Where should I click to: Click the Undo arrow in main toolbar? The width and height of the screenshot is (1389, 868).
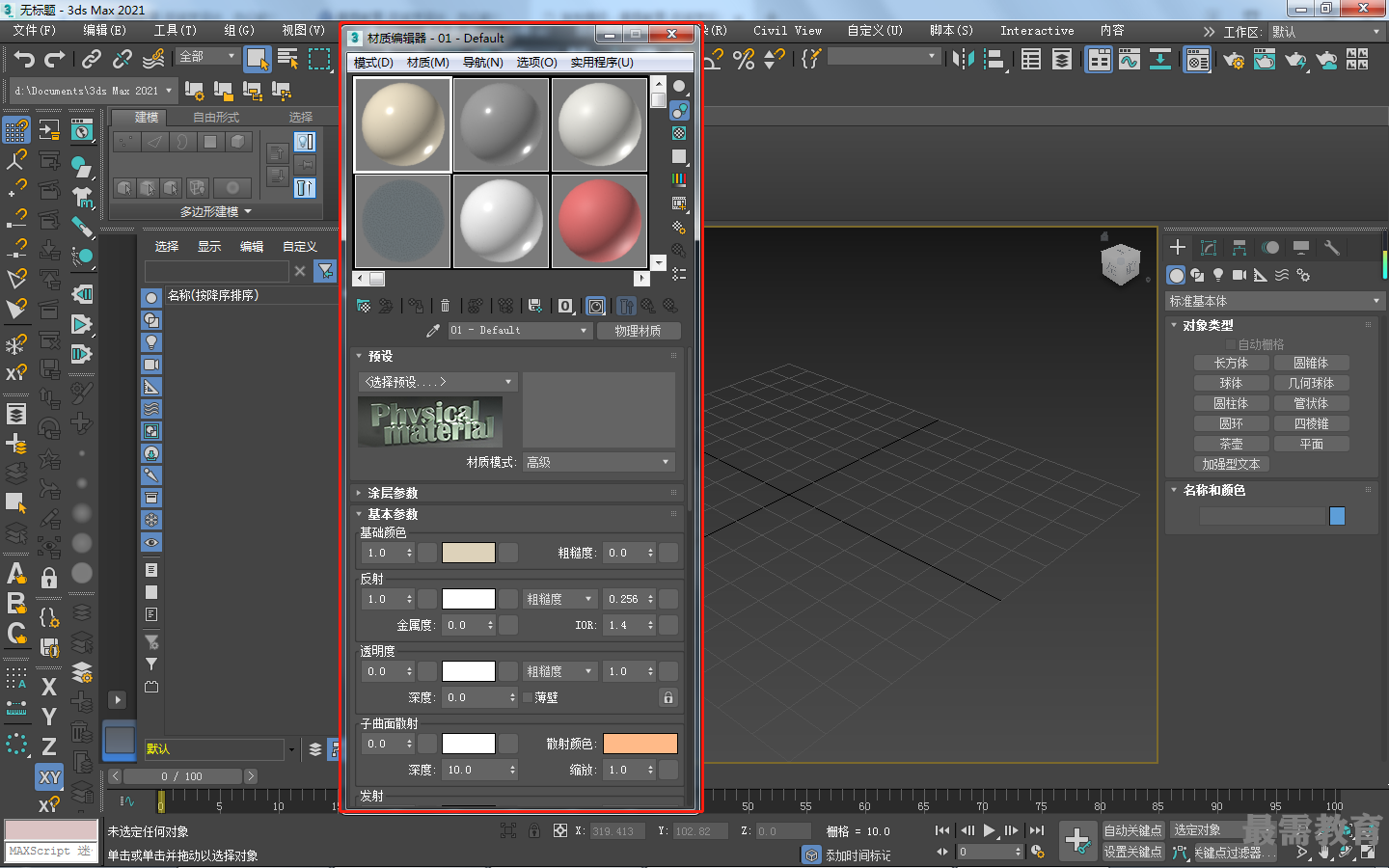[x=24, y=59]
